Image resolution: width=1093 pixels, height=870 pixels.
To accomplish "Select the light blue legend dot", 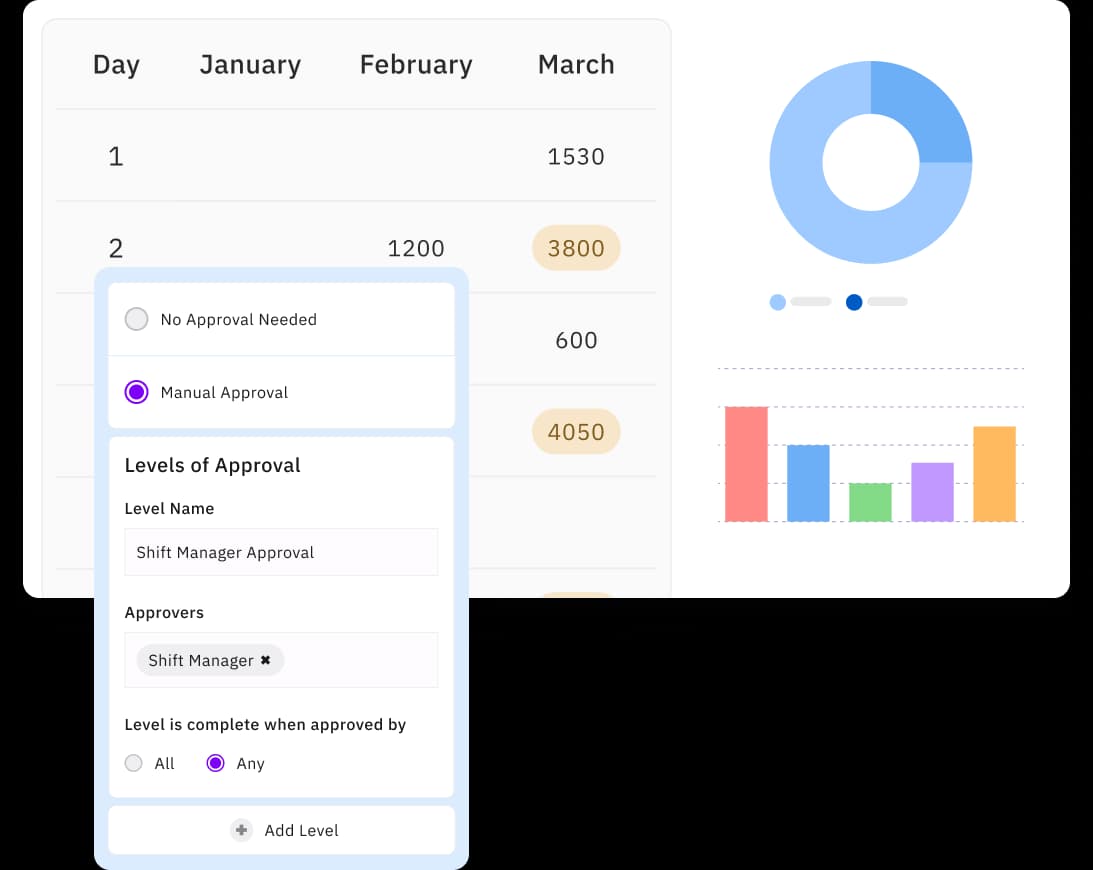I will tap(778, 301).
